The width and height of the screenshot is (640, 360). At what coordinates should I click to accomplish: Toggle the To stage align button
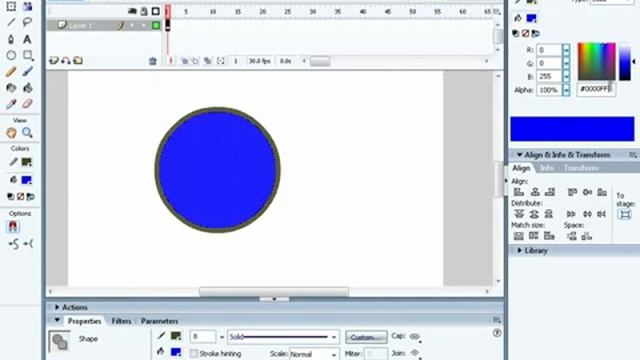coord(625,215)
